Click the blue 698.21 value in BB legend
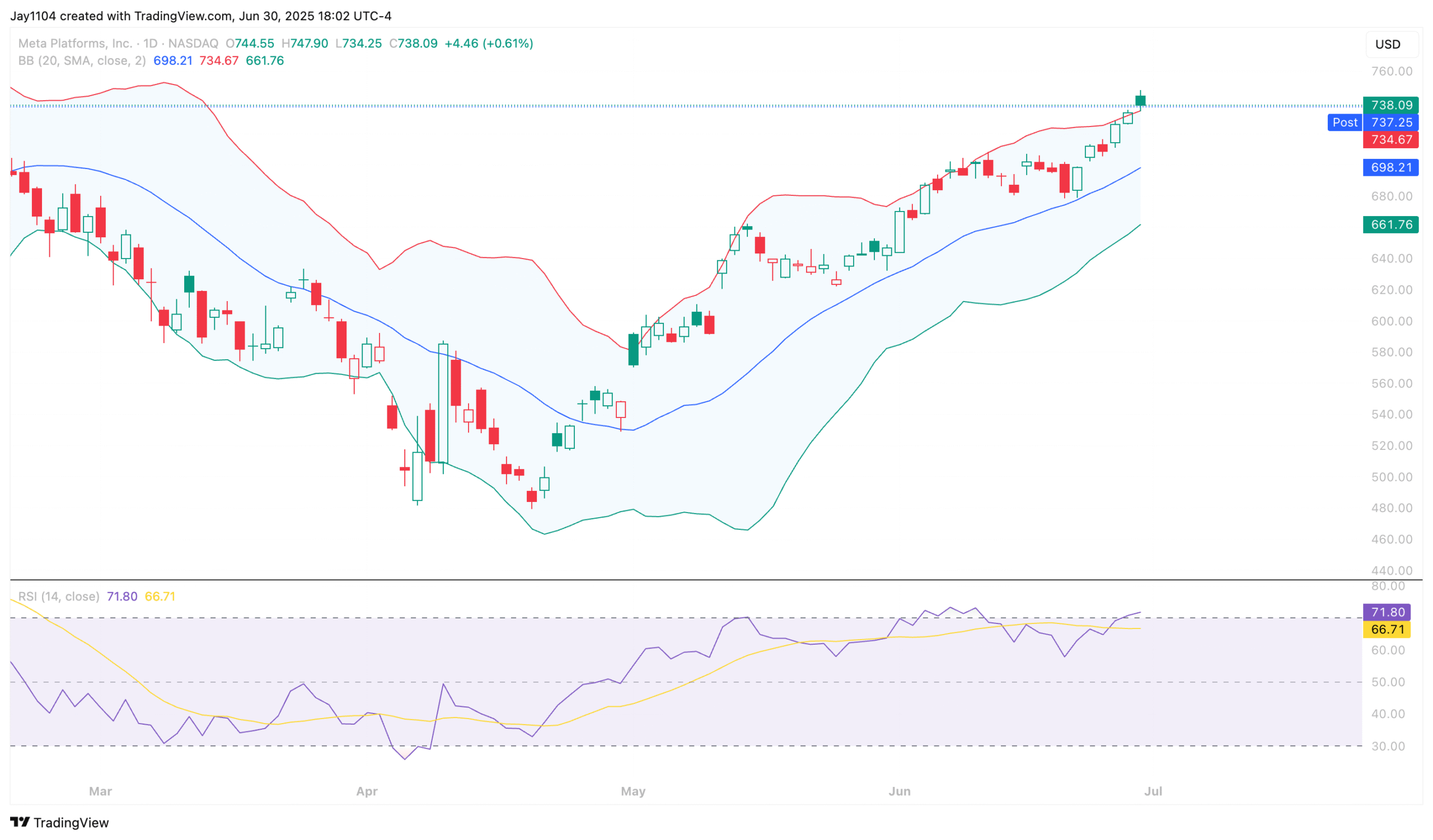This screenshot has width=1433, height=840. 173,61
